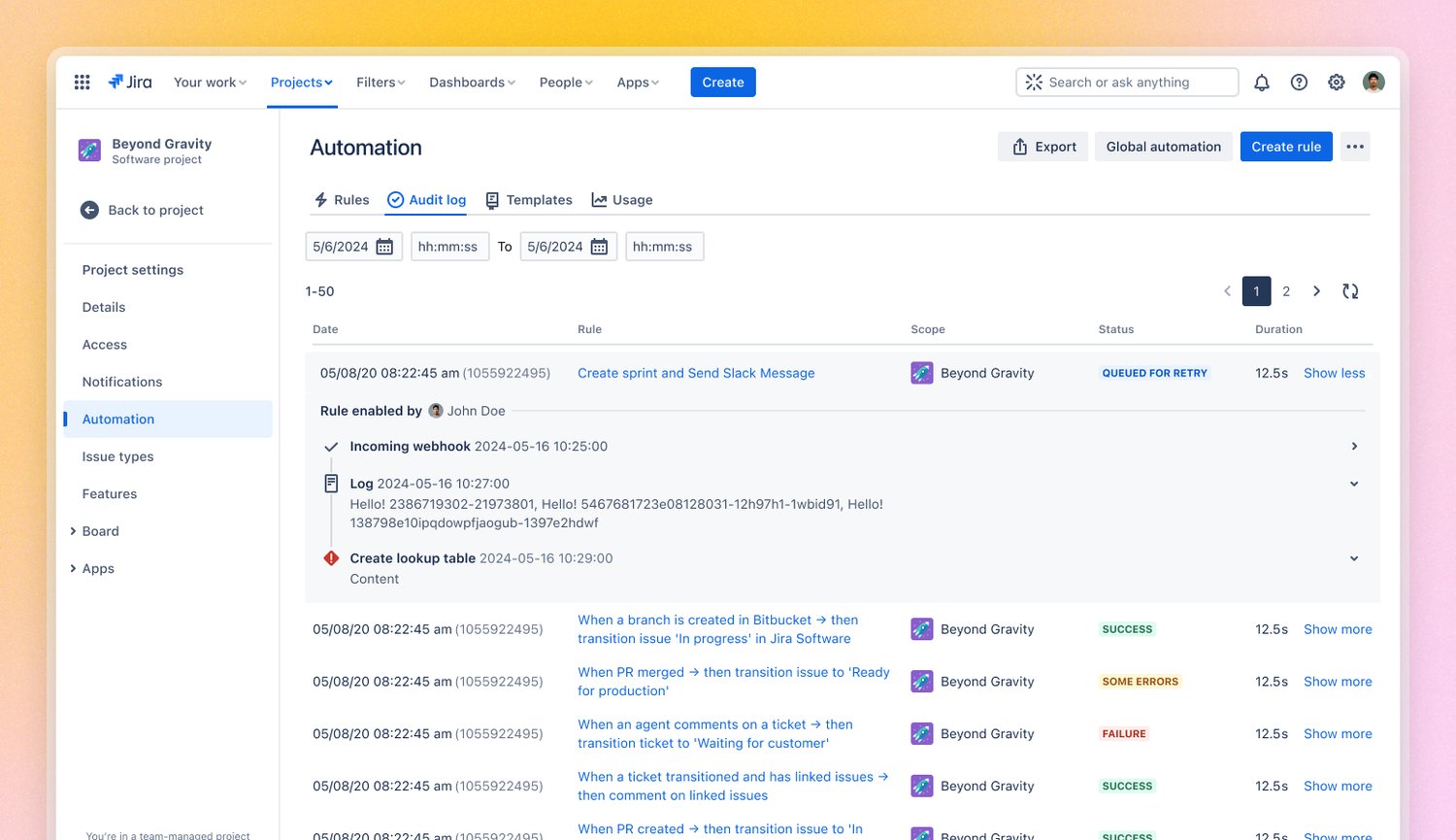The height and width of the screenshot is (840, 1456).
Task: Click the notifications bell icon
Action: (x=1261, y=82)
